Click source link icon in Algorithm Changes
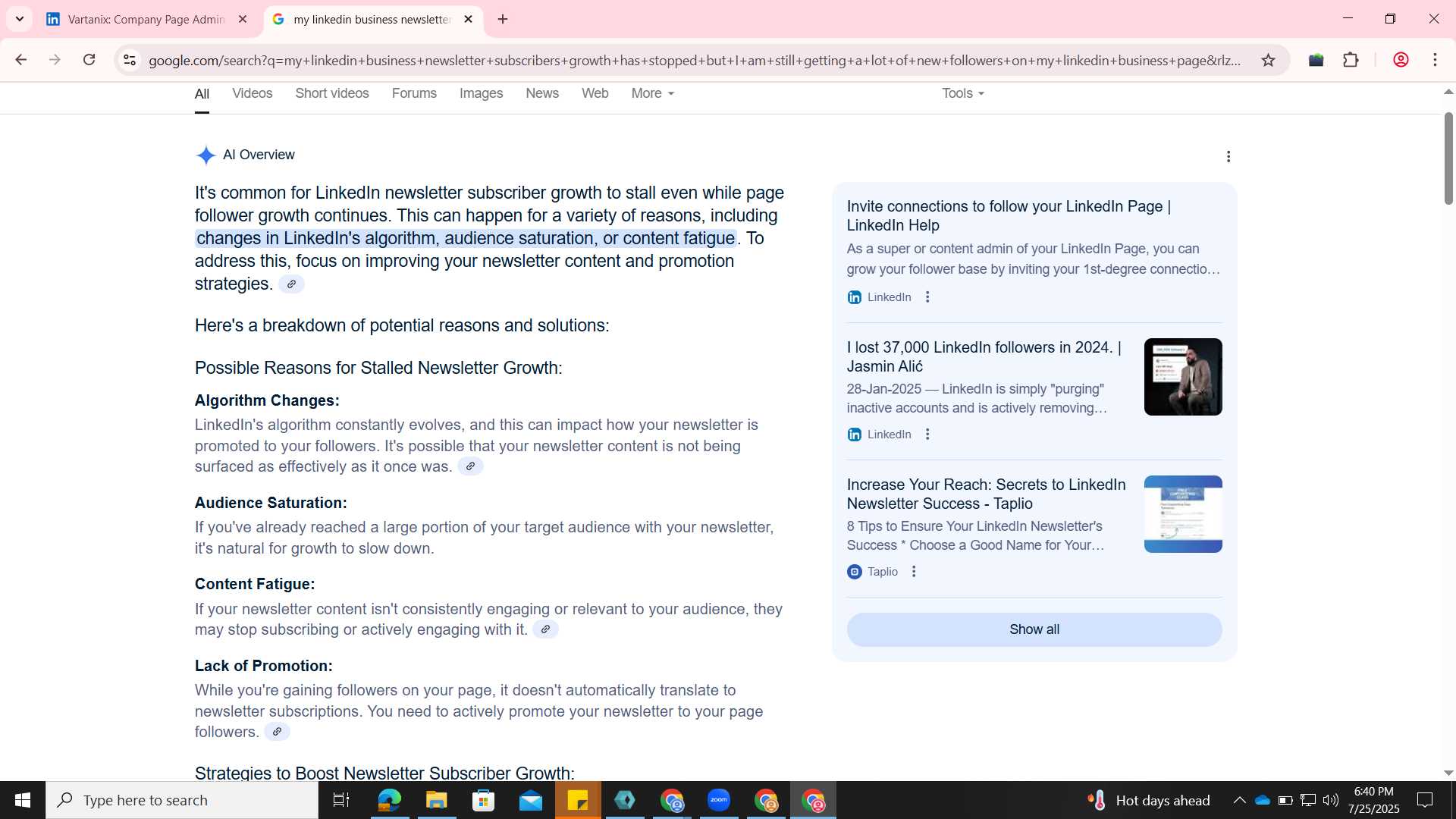This screenshot has height=819, width=1456. click(x=470, y=466)
